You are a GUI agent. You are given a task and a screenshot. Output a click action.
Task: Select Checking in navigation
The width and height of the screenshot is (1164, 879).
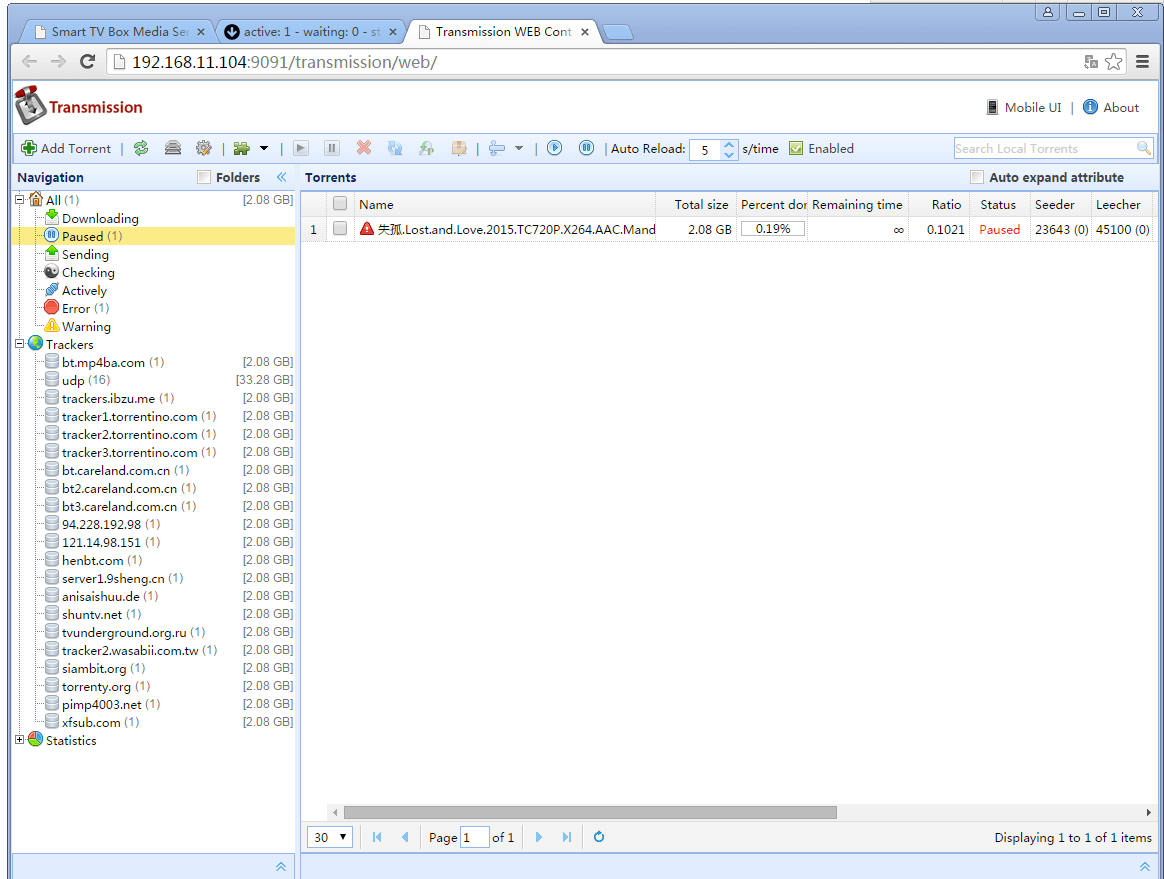point(88,272)
